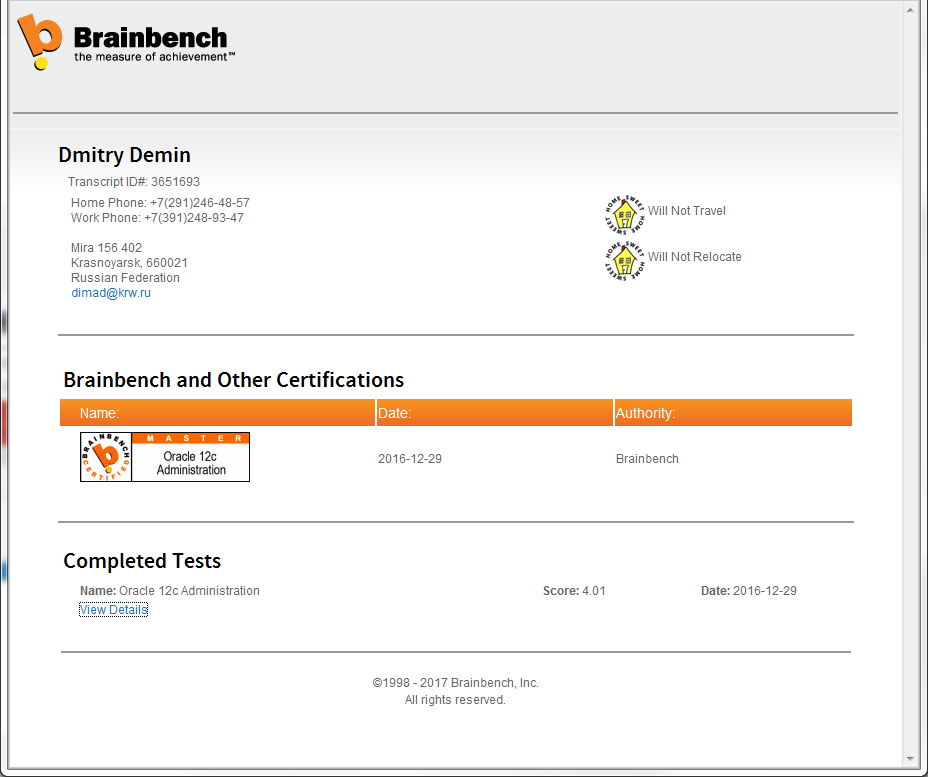This screenshot has width=930, height=777.
Task: Click the Will Not Relocate house icon
Action: (625, 259)
